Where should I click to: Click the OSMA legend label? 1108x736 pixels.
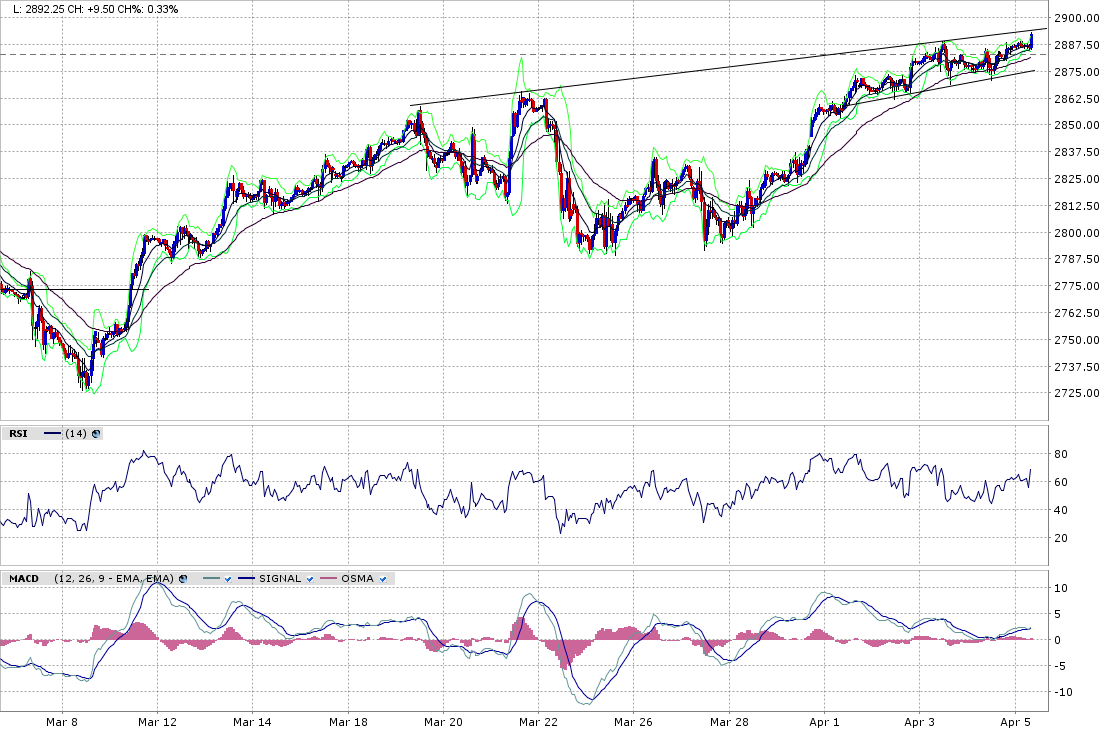(x=357, y=578)
